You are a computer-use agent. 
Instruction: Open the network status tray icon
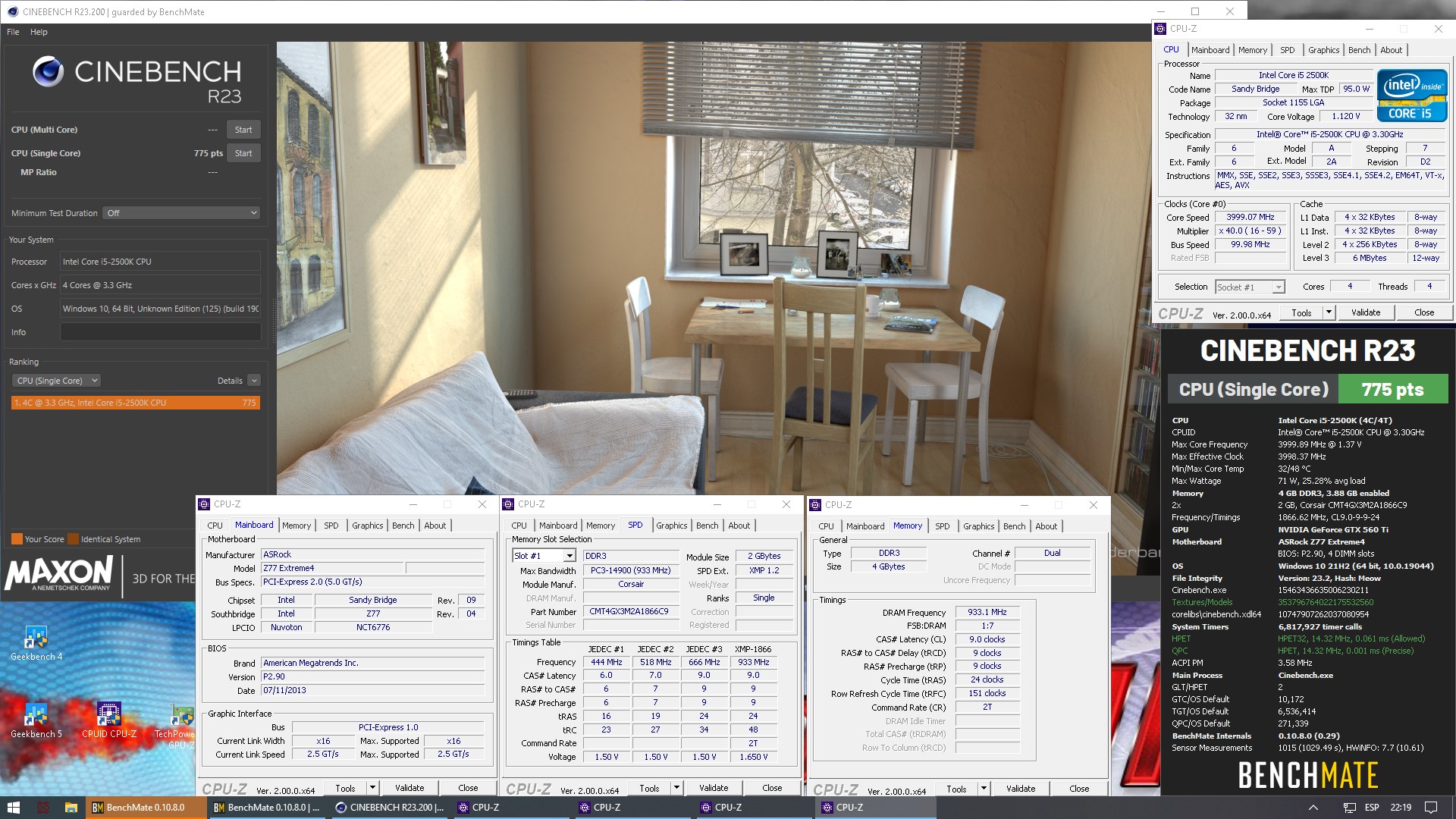pos(1349,808)
